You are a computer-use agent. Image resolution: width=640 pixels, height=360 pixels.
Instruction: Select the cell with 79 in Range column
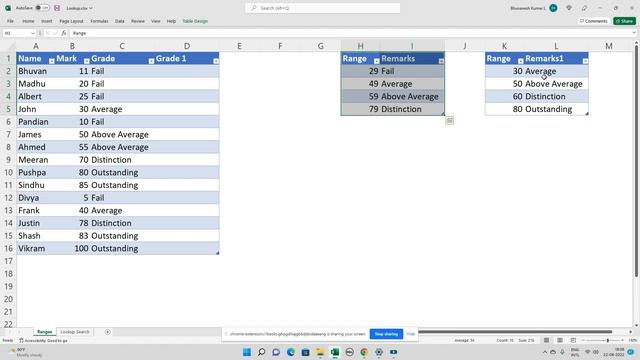(360, 109)
